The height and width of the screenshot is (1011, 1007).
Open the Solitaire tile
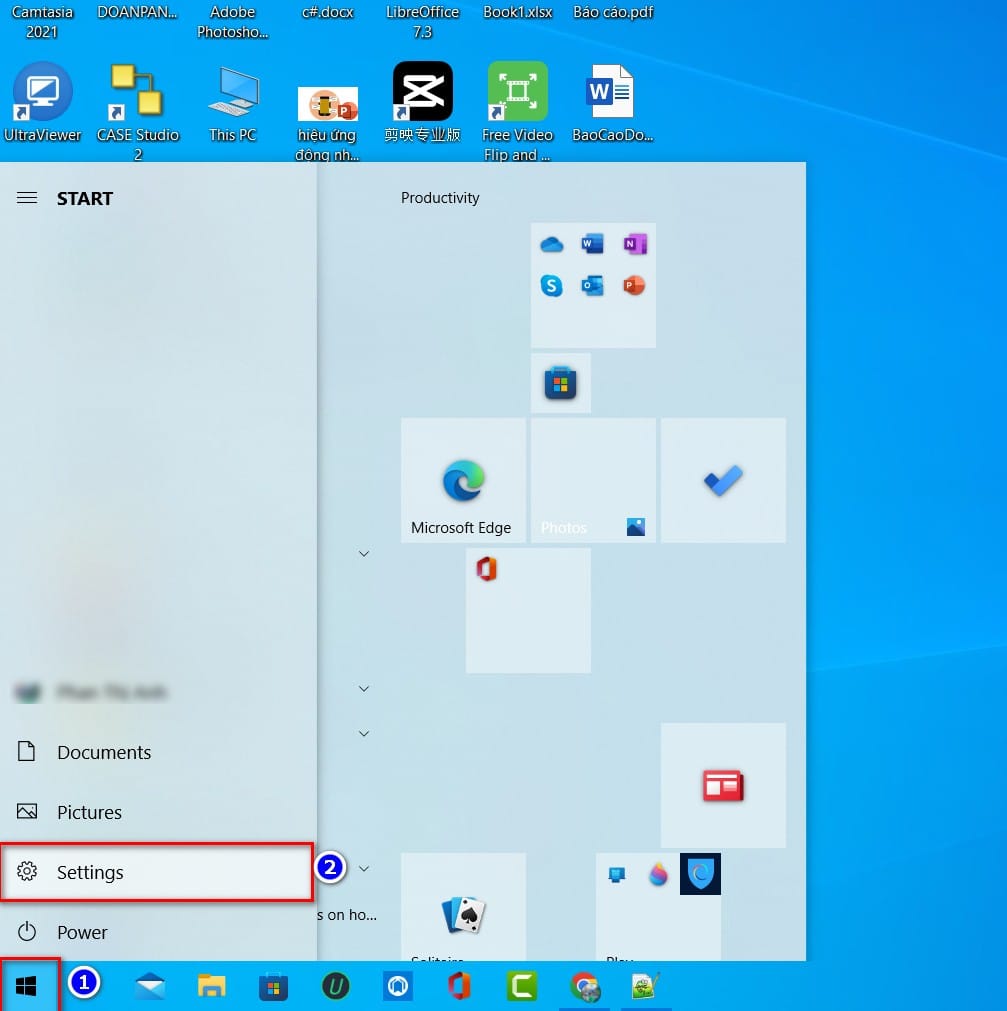tap(463, 907)
